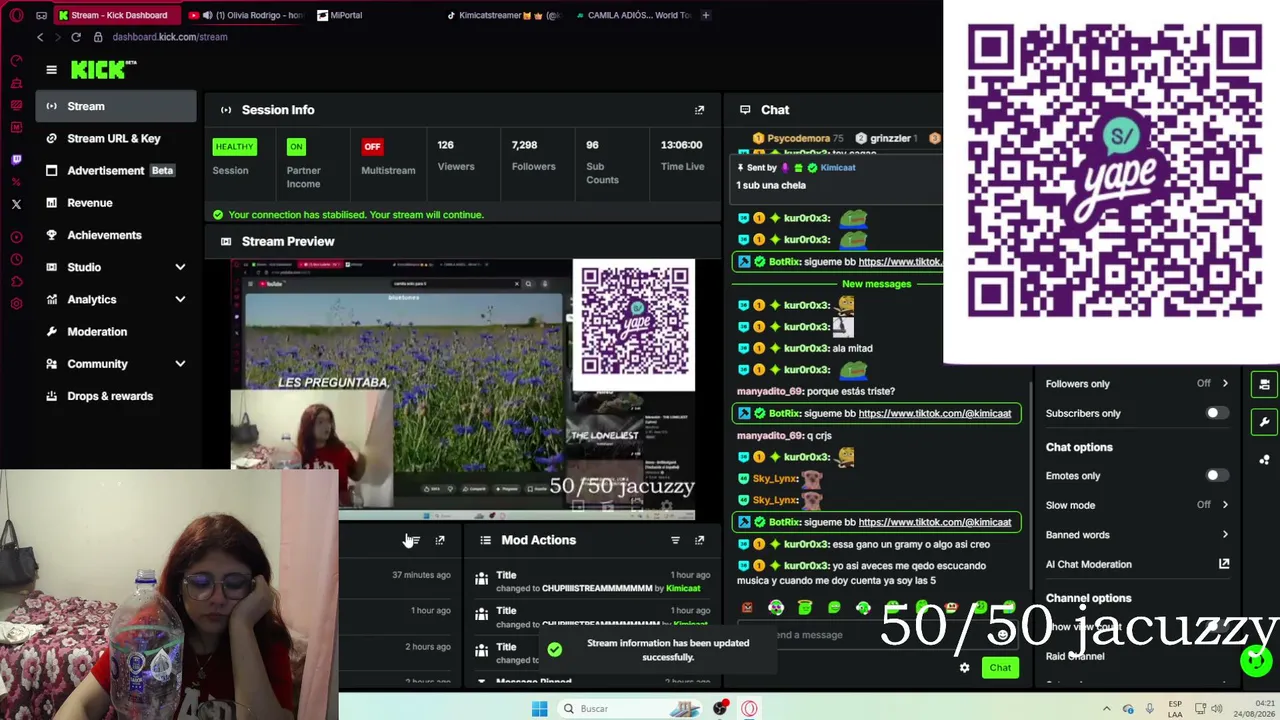The width and height of the screenshot is (1280, 720).
Task: Click the Kick logo
Action: pyautogui.click(x=103, y=69)
